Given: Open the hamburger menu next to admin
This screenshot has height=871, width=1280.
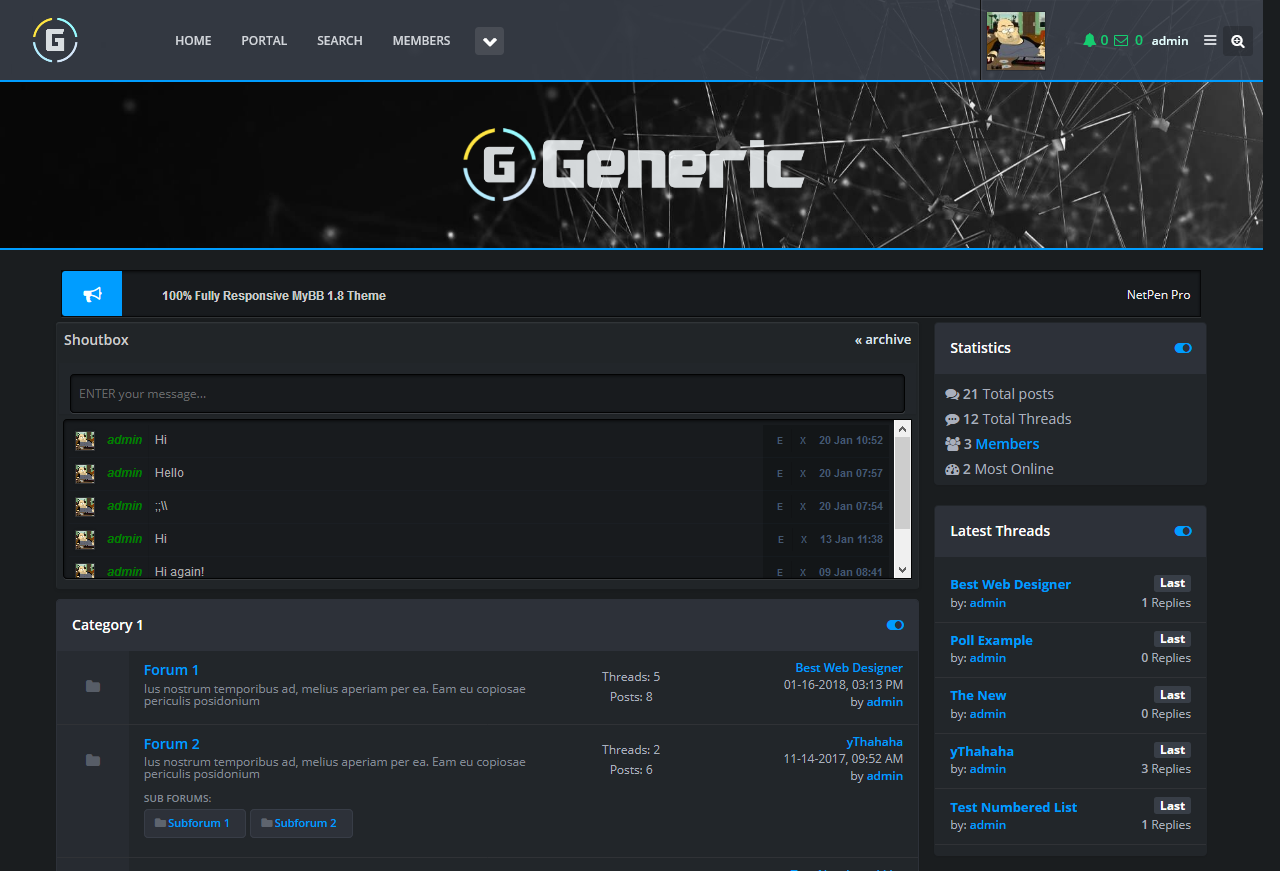Looking at the screenshot, I should 1209,41.
